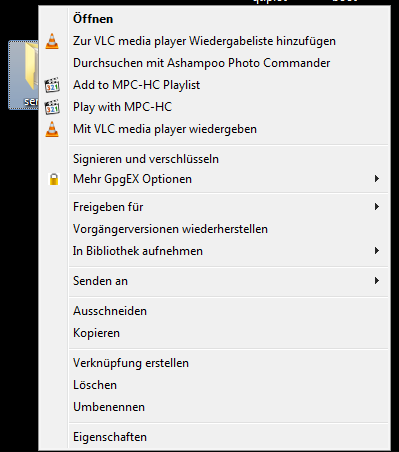Expand the Senden an submenu arrow
This screenshot has height=452, width=399.
377,281
